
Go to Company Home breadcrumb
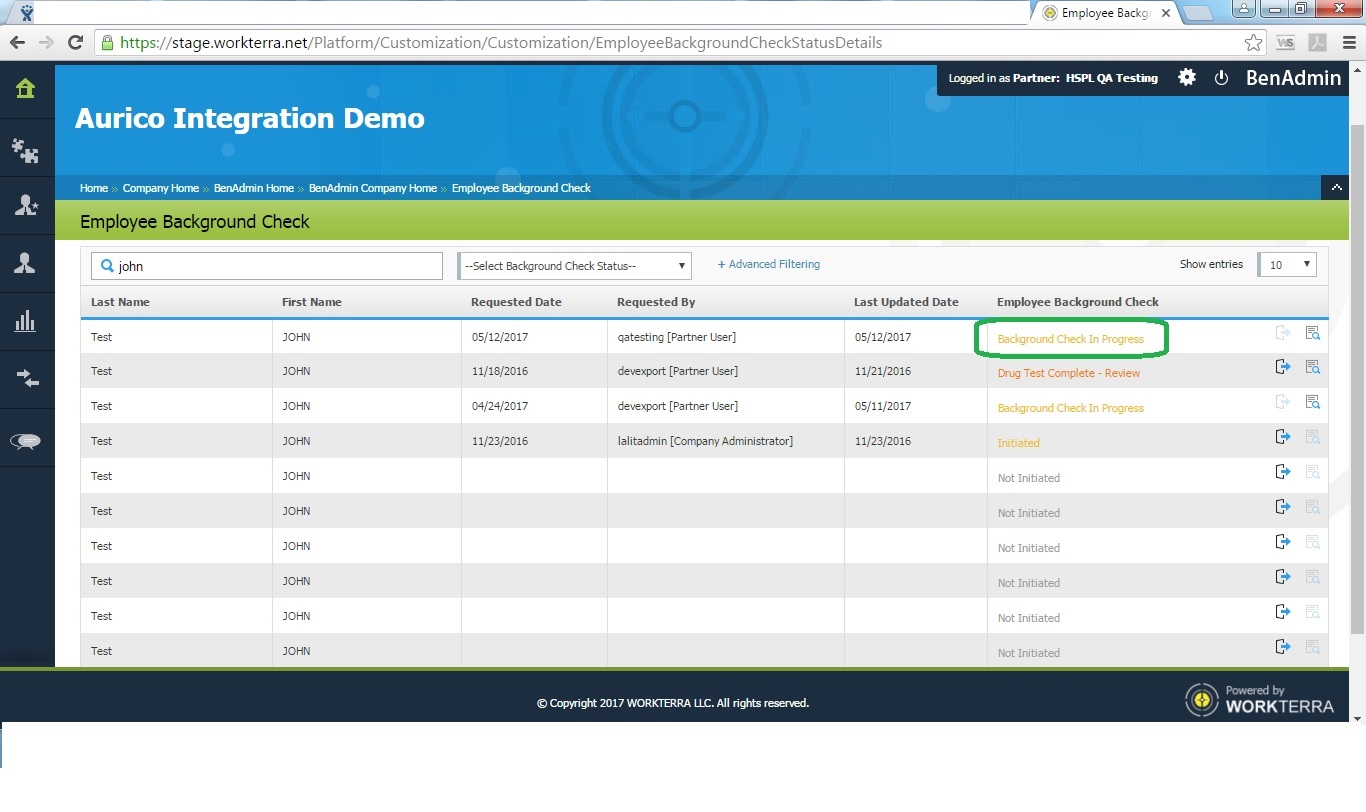(160, 188)
